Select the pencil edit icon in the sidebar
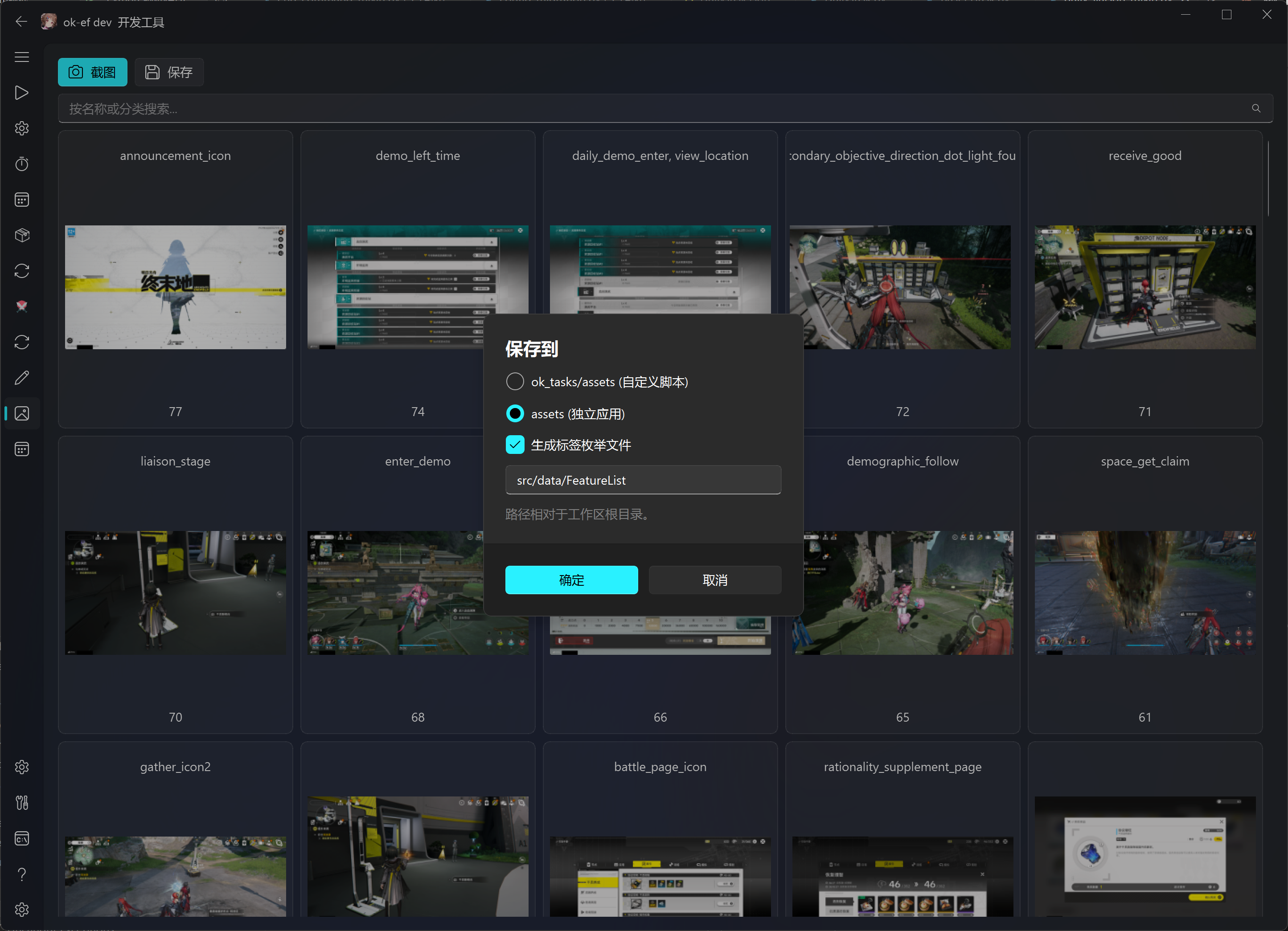This screenshot has height=931, width=1288. [21, 377]
